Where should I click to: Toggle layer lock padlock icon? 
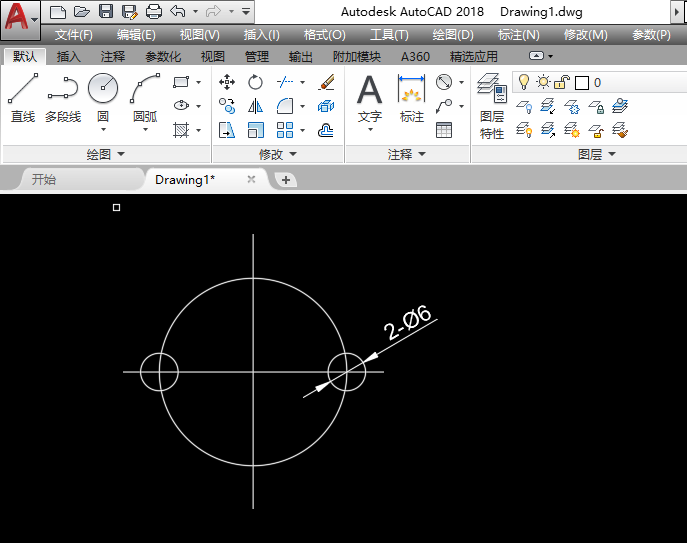pos(562,82)
